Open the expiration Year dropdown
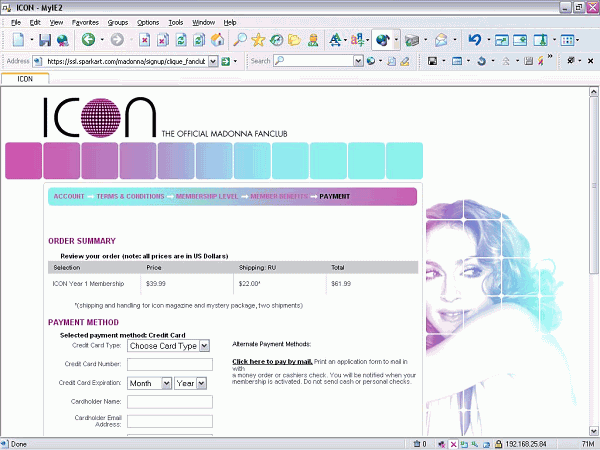 click(x=191, y=383)
